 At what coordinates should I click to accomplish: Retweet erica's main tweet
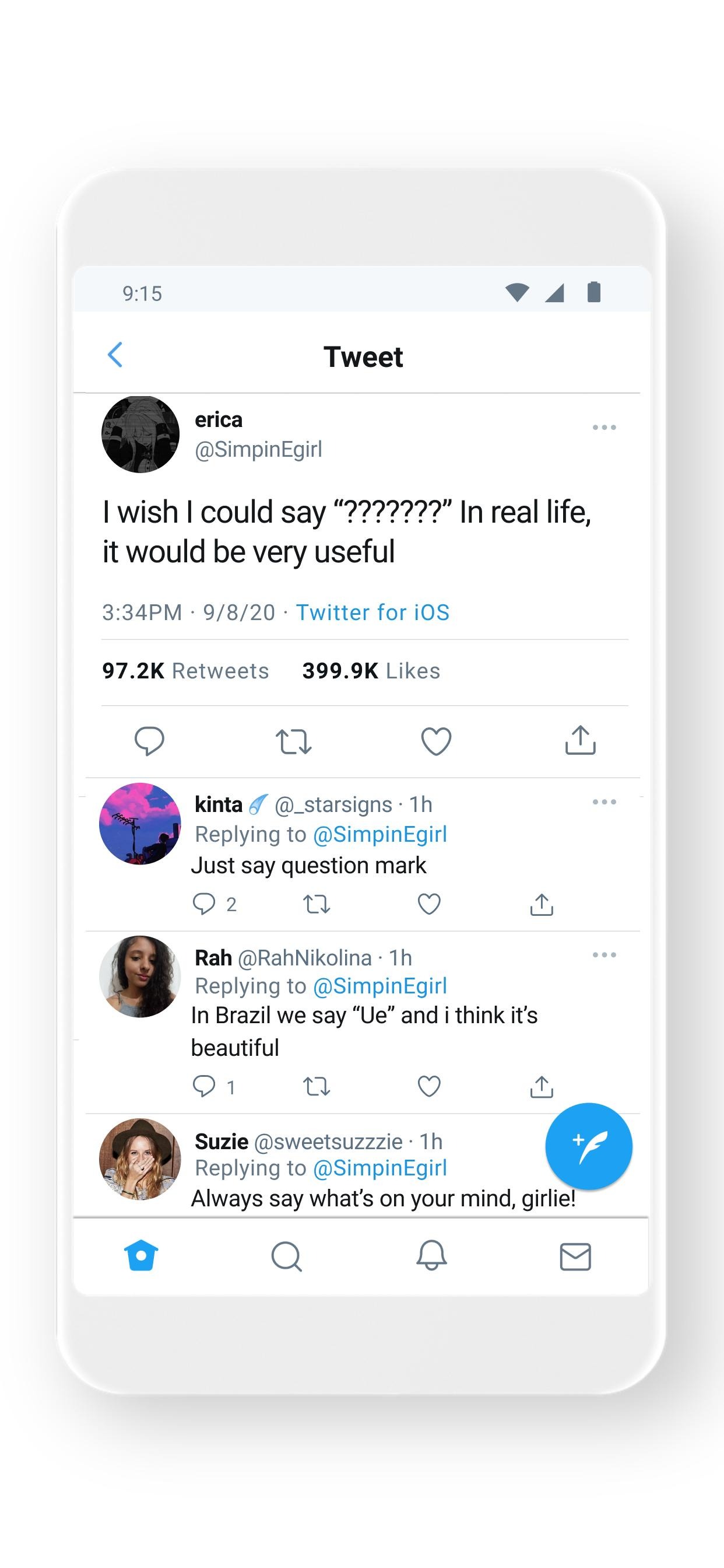(x=293, y=741)
